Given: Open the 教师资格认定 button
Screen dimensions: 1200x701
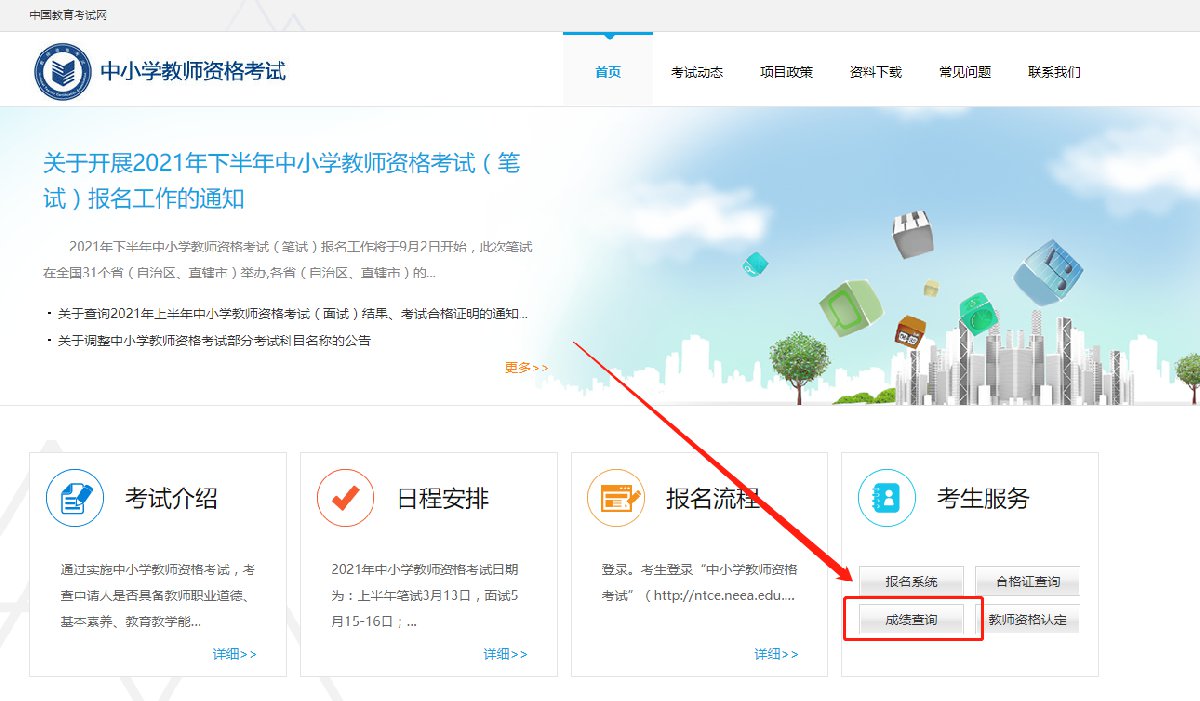Looking at the screenshot, I should pyautogui.click(x=1027, y=620).
